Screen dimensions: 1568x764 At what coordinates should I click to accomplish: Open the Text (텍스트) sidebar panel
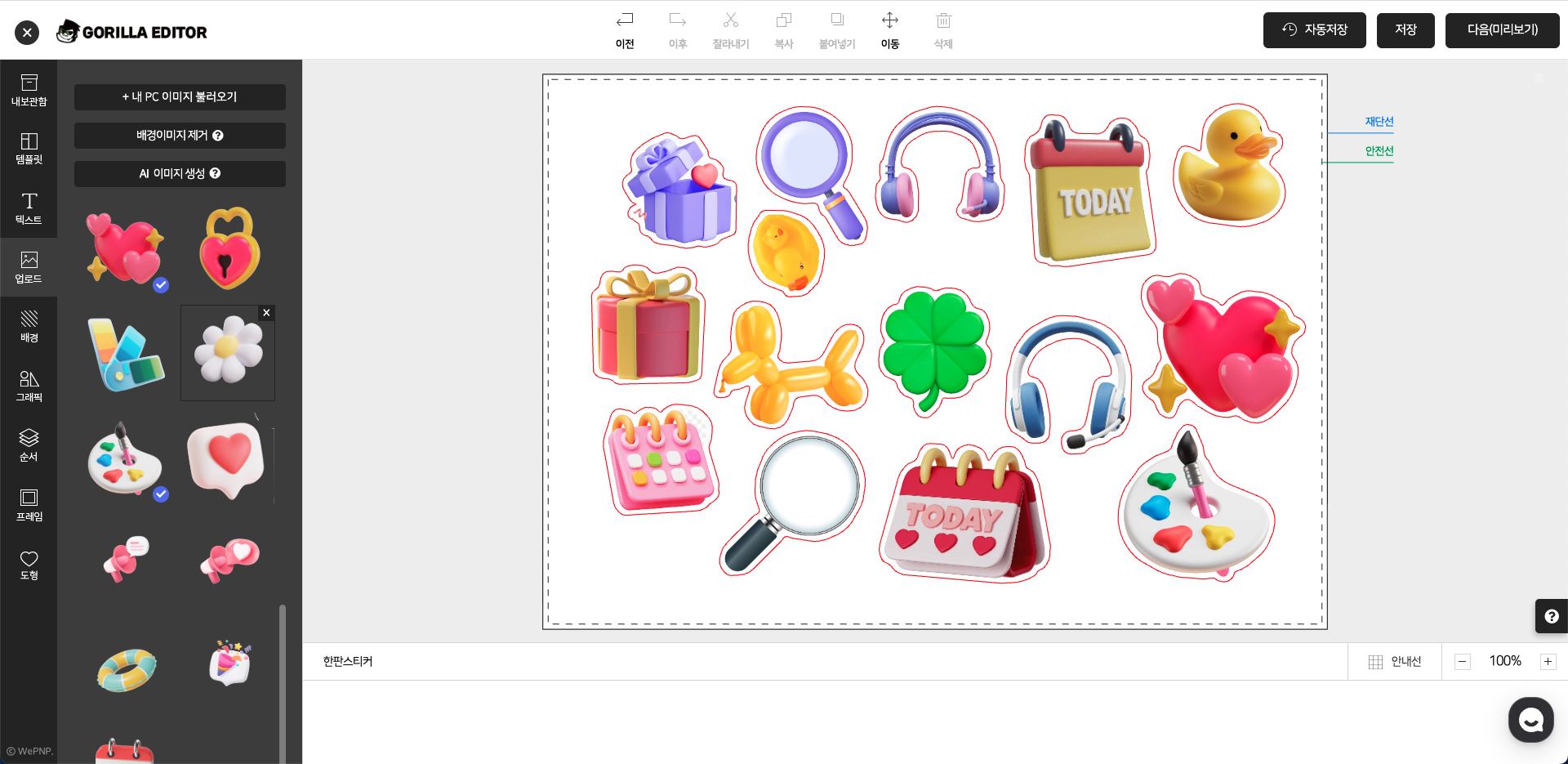29,208
